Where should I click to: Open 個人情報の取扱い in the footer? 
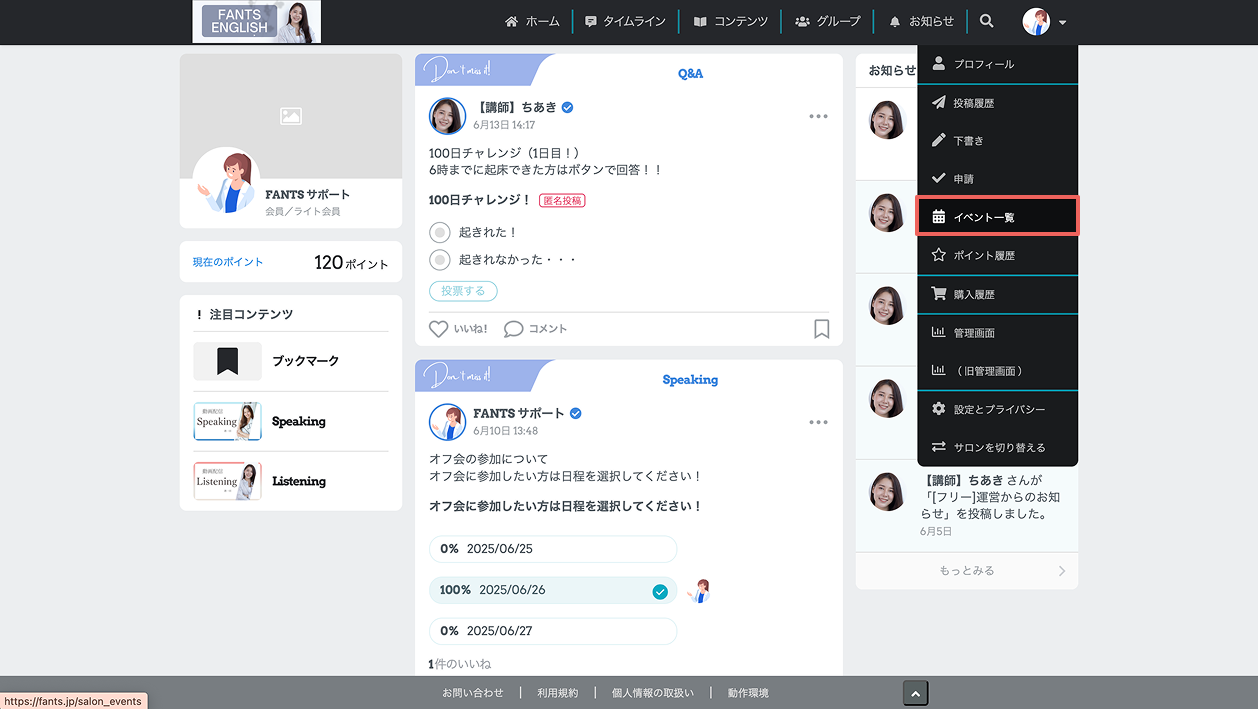(x=652, y=693)
